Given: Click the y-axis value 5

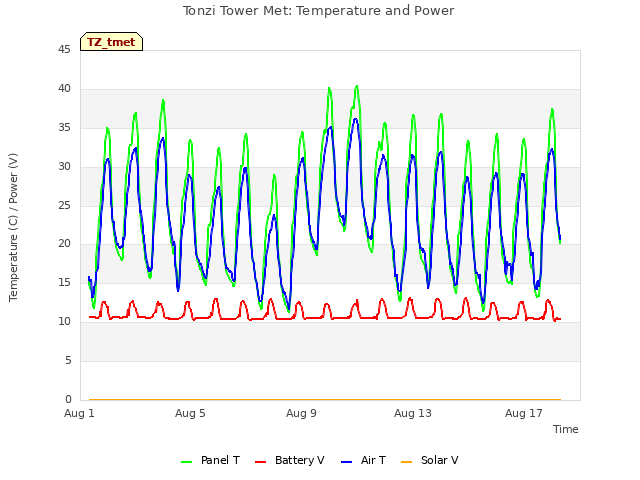Looking at the screenshot, I should (68, 360).
